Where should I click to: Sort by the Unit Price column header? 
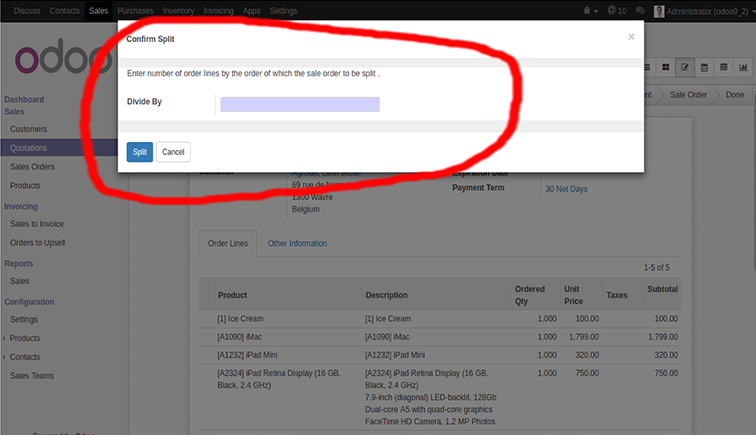pos(573,295)
